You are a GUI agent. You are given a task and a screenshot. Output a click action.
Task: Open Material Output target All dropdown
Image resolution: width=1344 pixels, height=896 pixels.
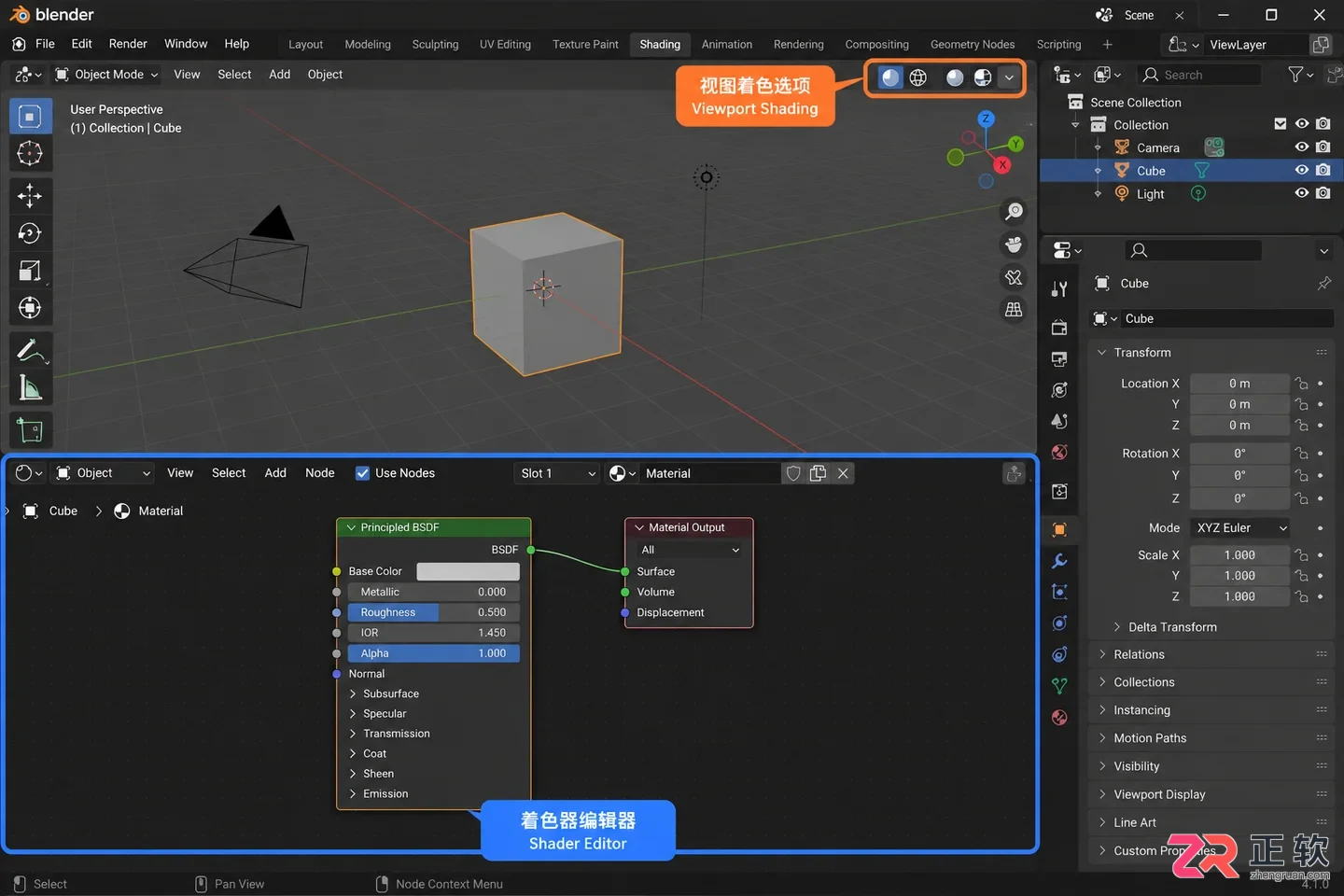pos(689,550)
